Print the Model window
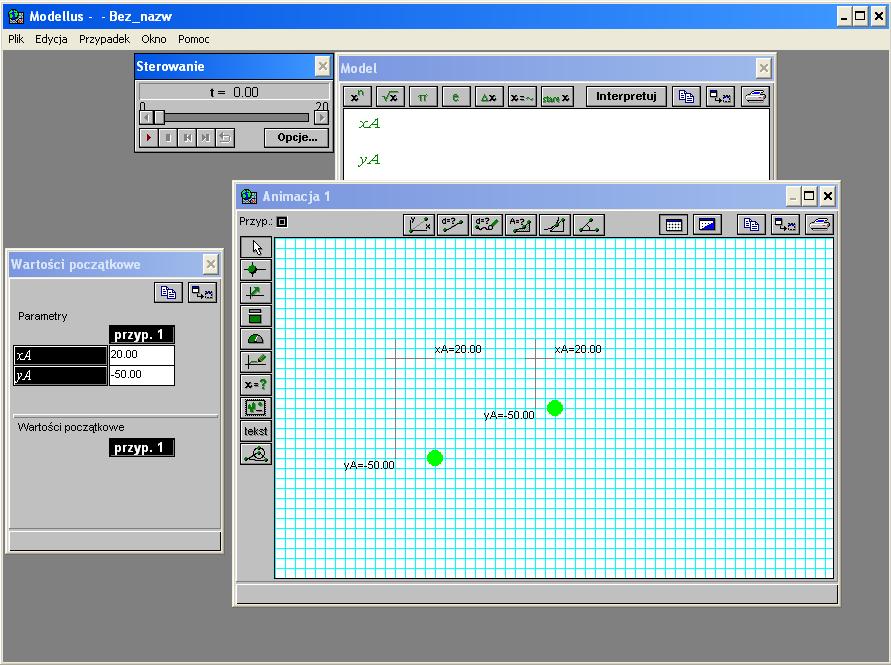The height and width of the screenshot is (665, 891). [x=756, y=97]
